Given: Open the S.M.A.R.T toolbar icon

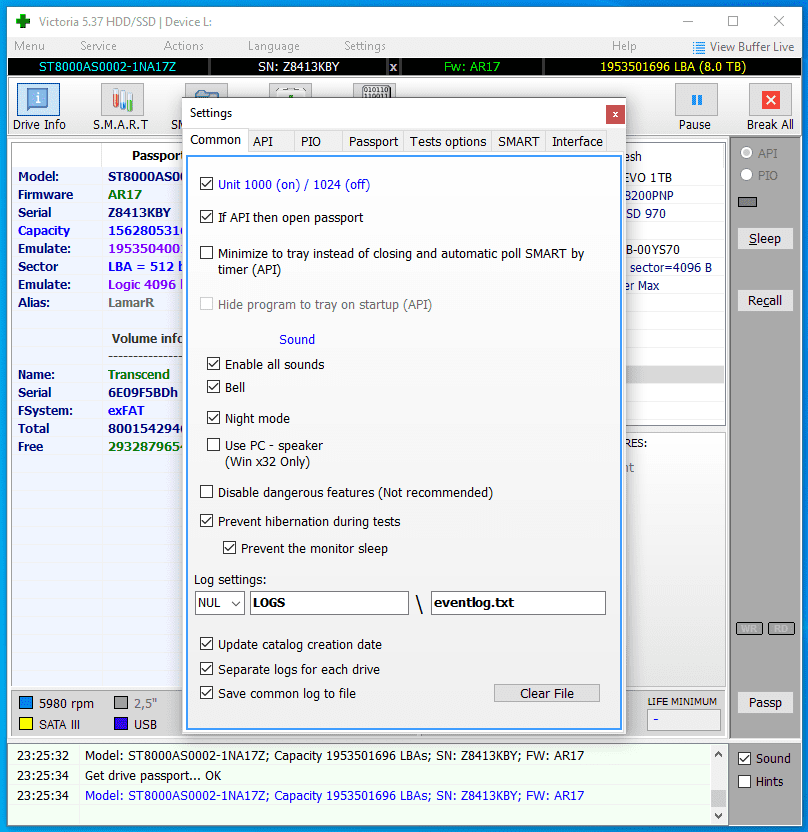Looking at the screenshot, I should tap(122, 100).
